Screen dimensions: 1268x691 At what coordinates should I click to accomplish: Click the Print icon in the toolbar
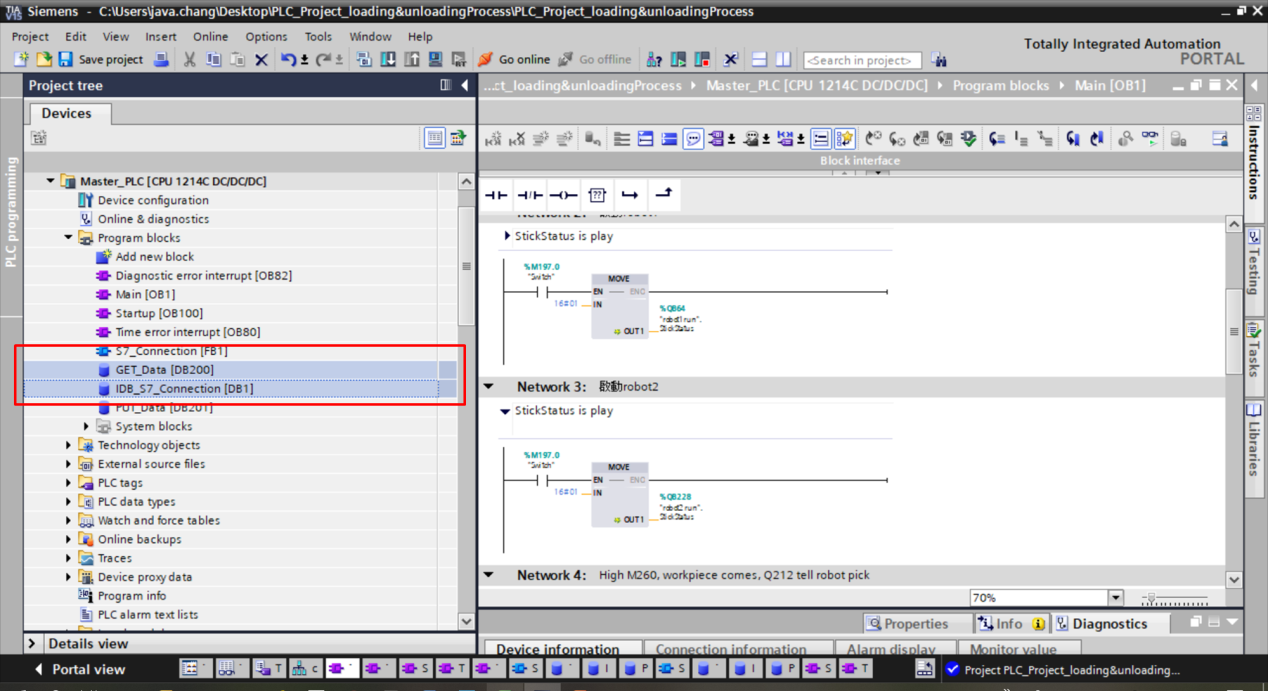pos(161,60)
